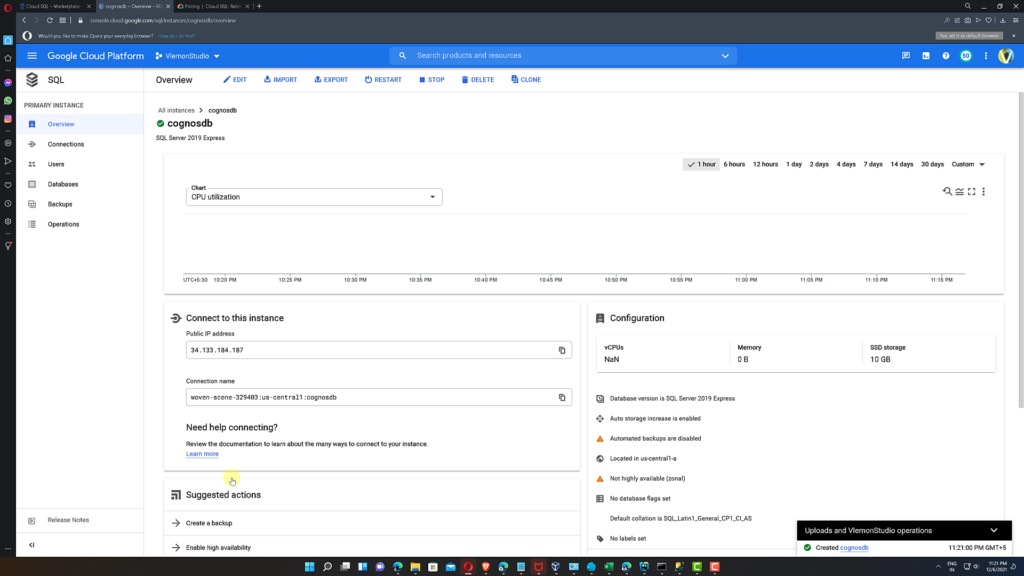Open the Custom time range dropdown
This screenshot has width=1024, height=576.
click(965, 164)
